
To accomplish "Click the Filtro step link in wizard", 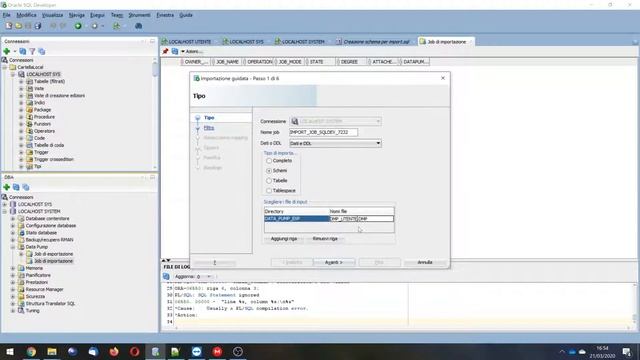I will [209, 128].
